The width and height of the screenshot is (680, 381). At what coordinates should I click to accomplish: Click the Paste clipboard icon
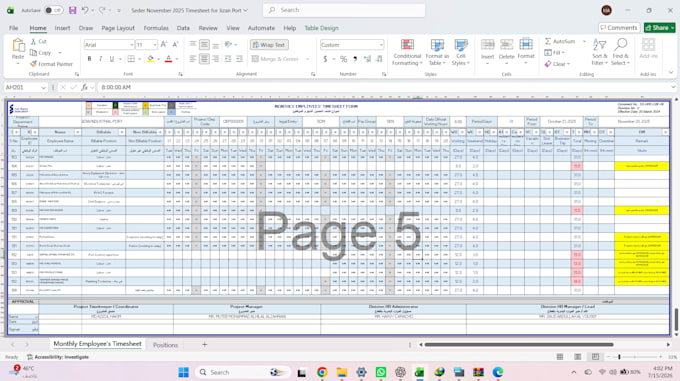coord(18,45)
